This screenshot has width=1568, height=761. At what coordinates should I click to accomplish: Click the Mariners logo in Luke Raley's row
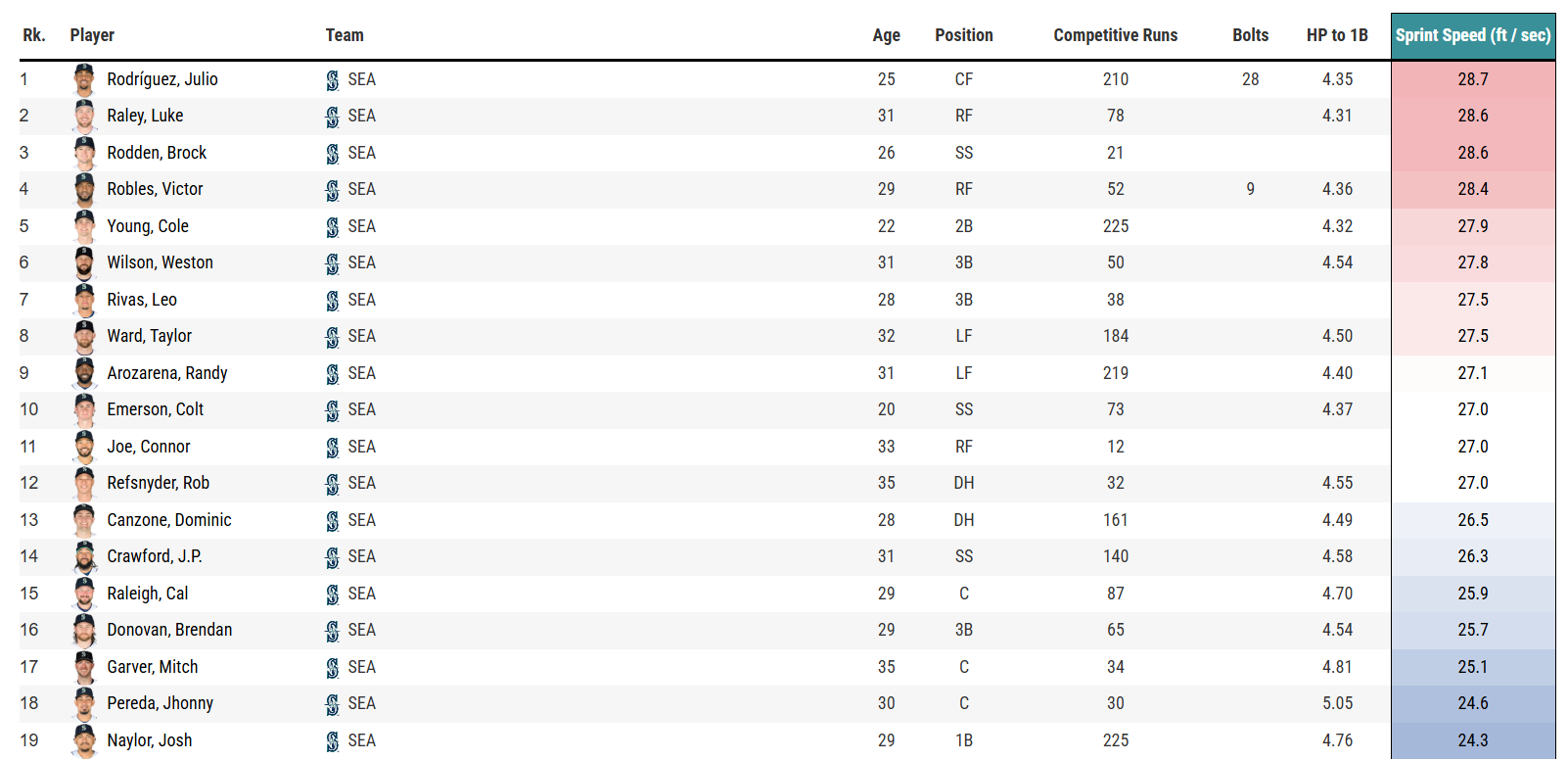coord(333,117)
